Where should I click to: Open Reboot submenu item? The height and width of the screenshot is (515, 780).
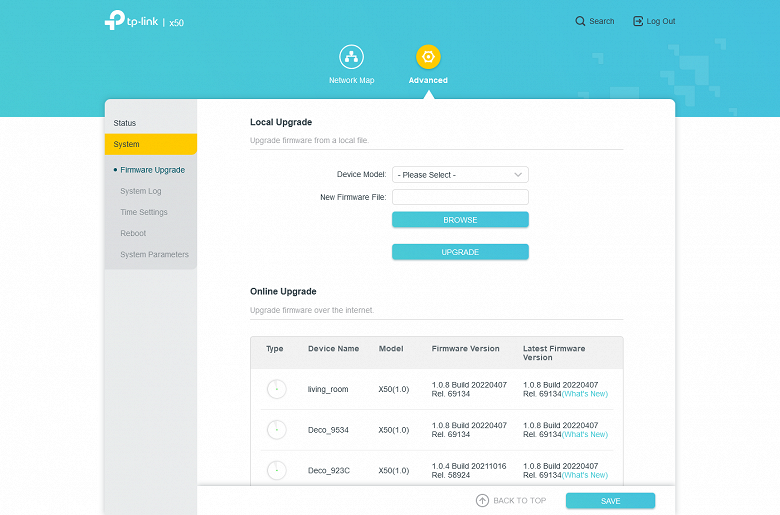click(133, 233)
